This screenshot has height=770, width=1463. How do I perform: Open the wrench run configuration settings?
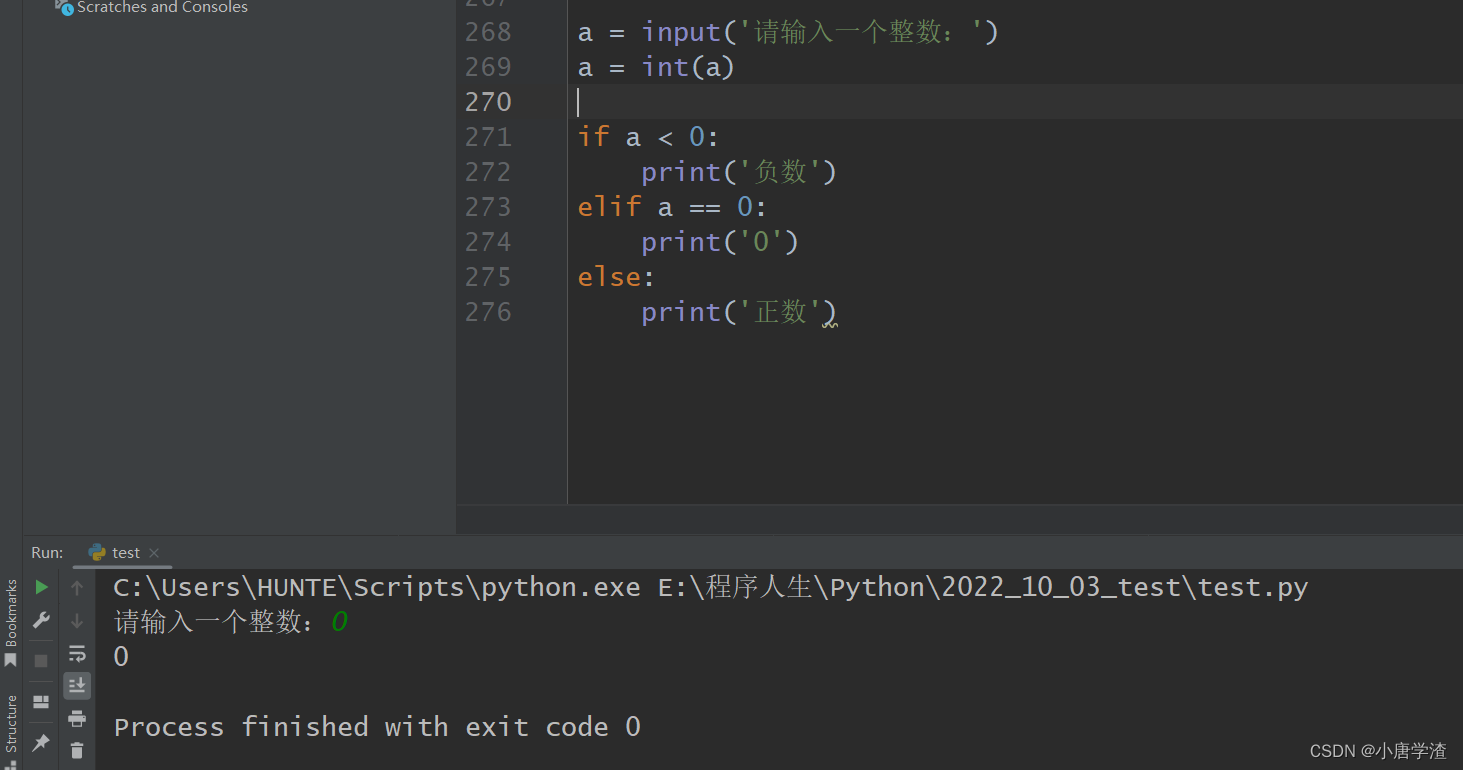(41, 621)
